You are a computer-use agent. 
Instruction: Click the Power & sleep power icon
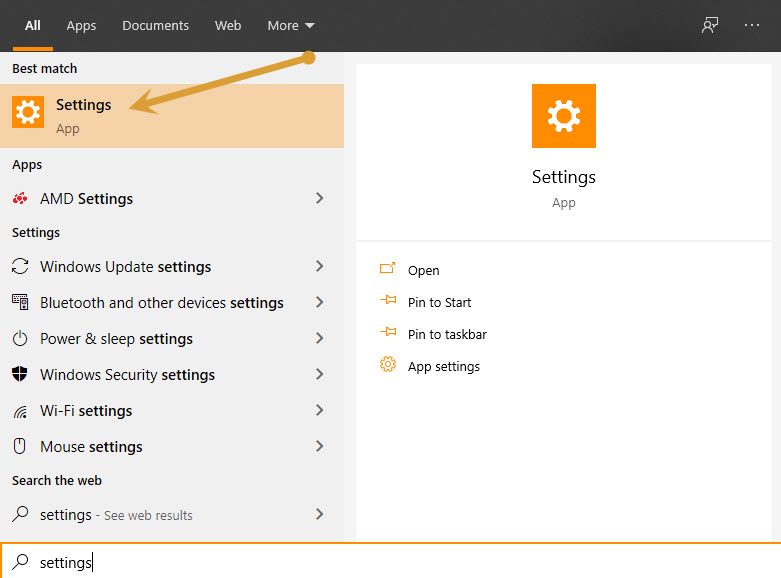point(20,338)
